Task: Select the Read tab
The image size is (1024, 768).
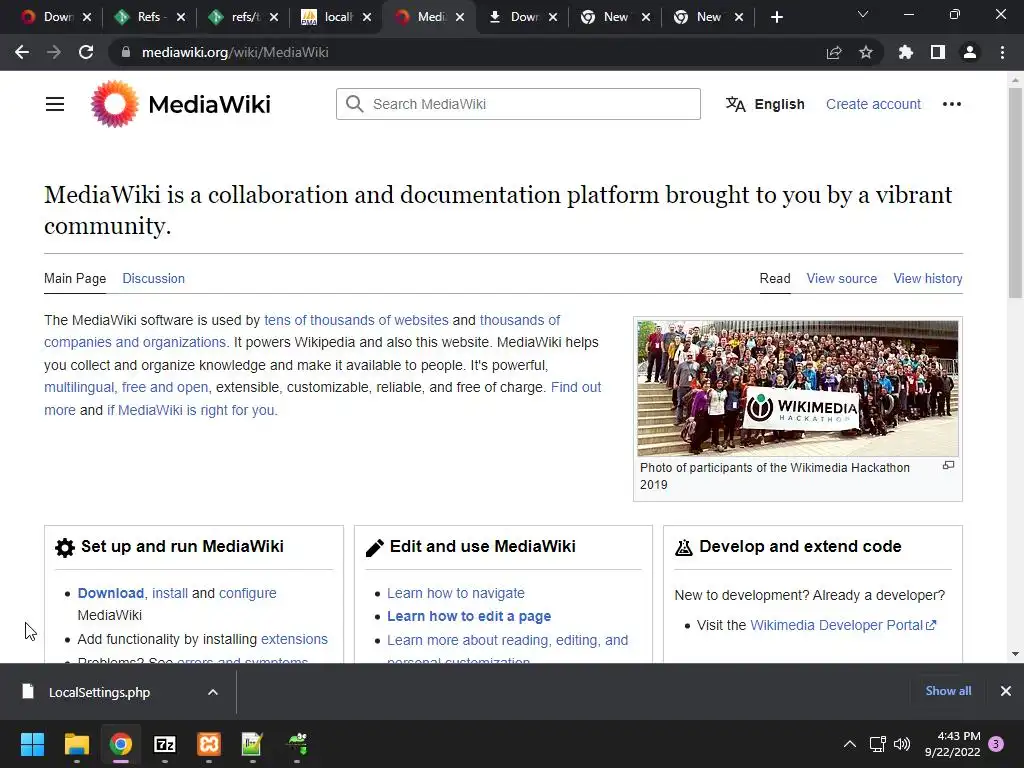Action: point(775,278)
